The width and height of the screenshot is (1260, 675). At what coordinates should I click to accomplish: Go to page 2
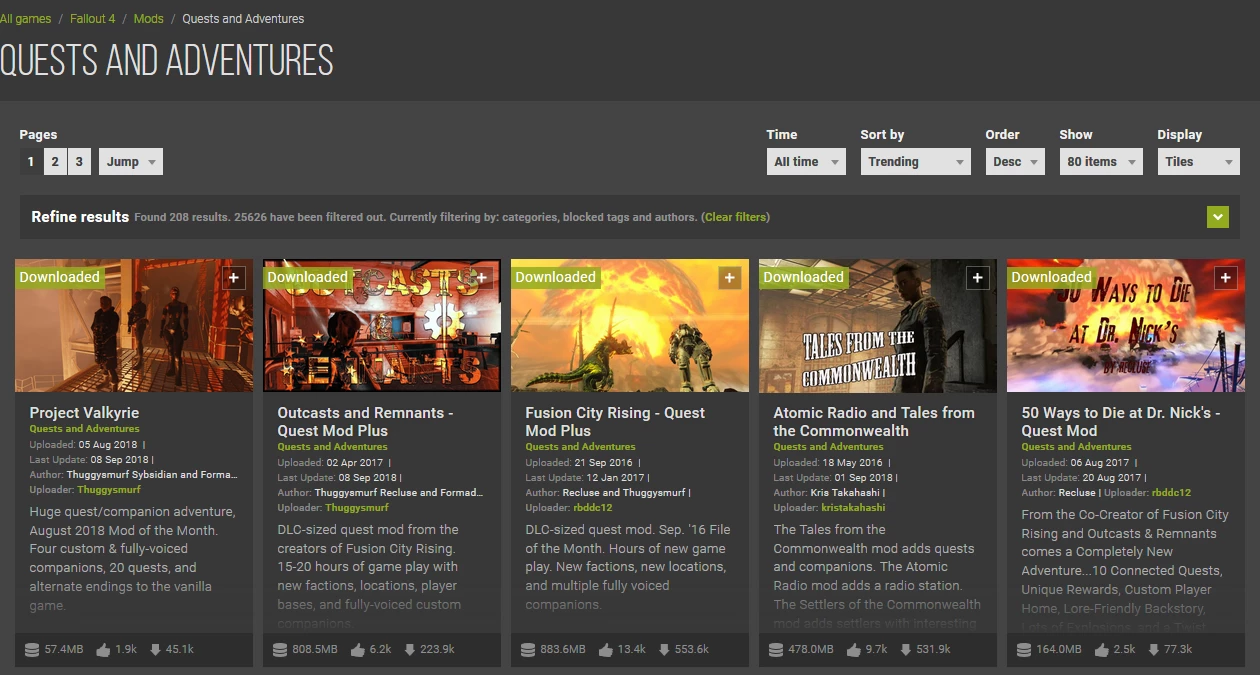pyautogui.click(x=55, y=162)
